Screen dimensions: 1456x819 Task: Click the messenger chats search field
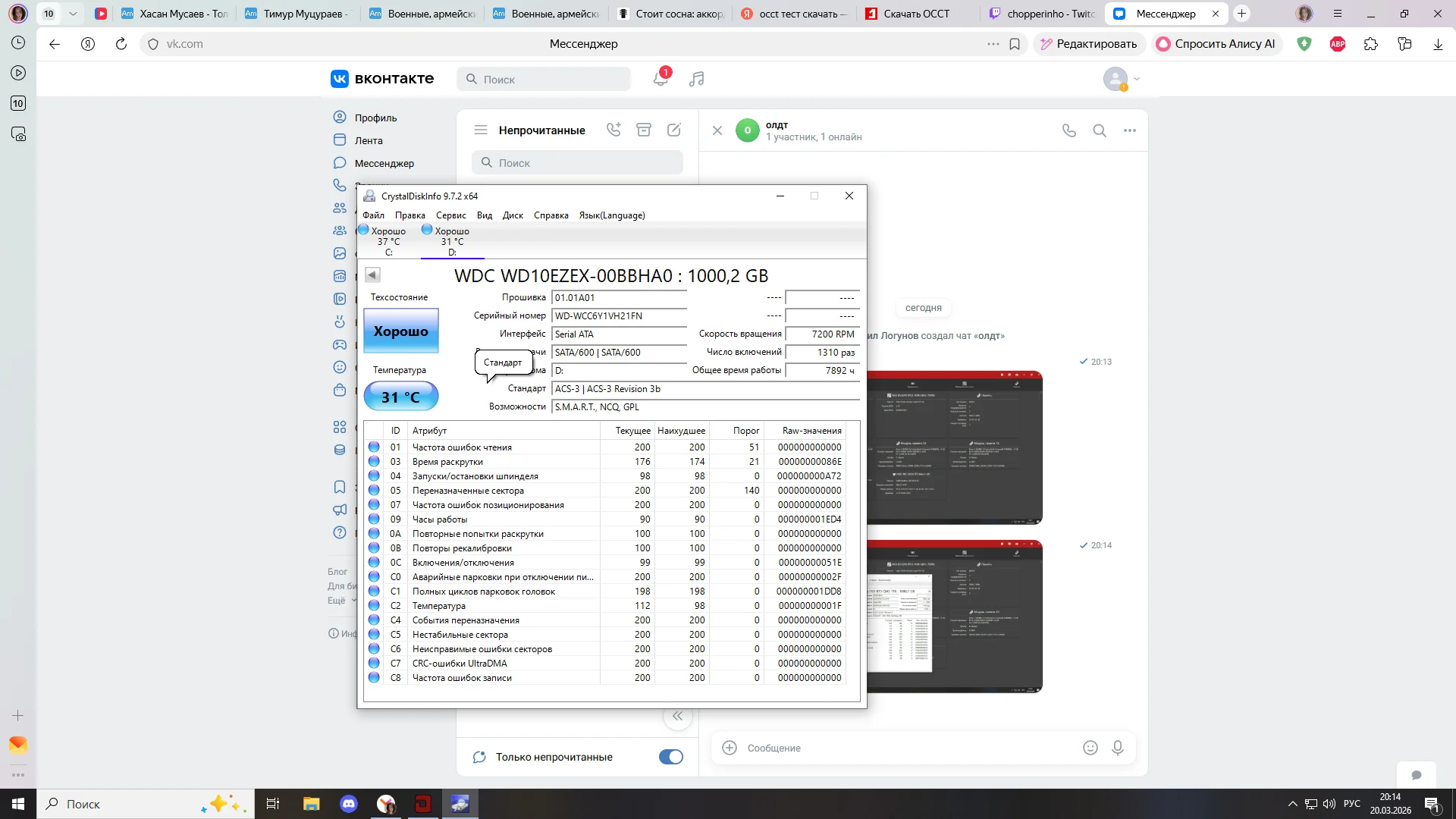[x=577, y=163]
